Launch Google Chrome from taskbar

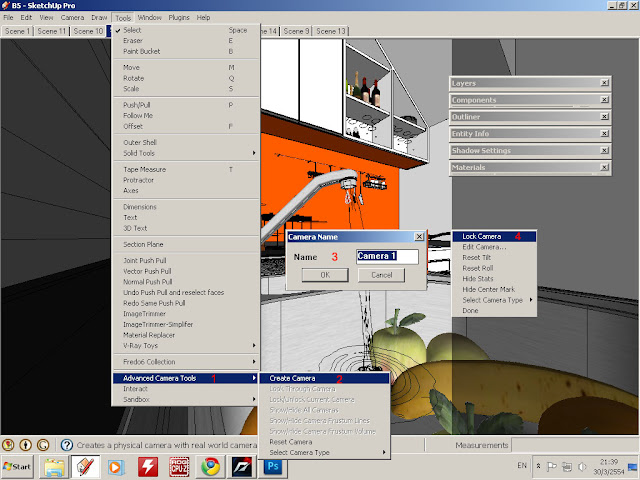tap(211, 467)
